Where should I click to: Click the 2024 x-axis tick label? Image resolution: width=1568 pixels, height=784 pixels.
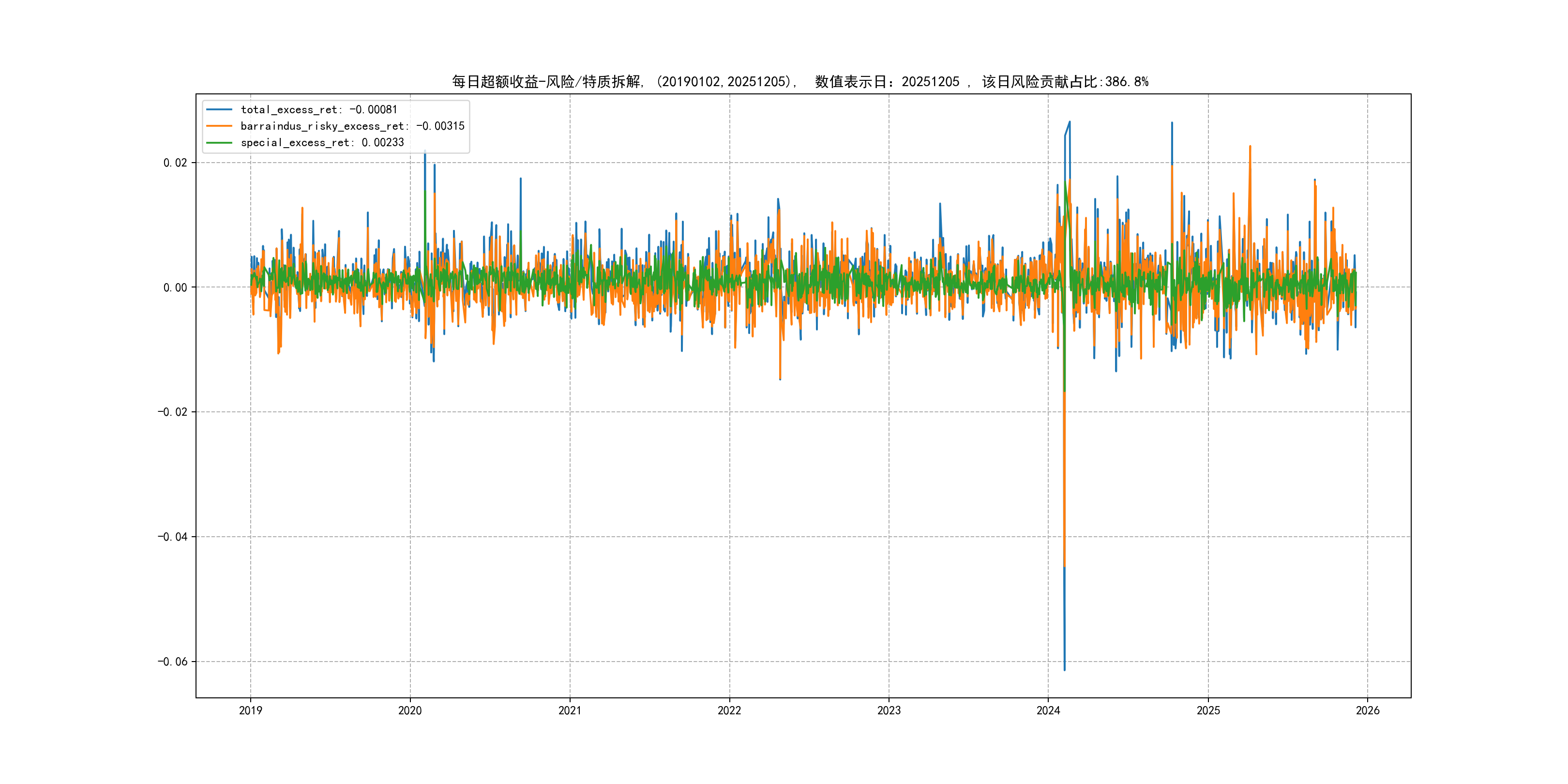[x=1048, y=710]
